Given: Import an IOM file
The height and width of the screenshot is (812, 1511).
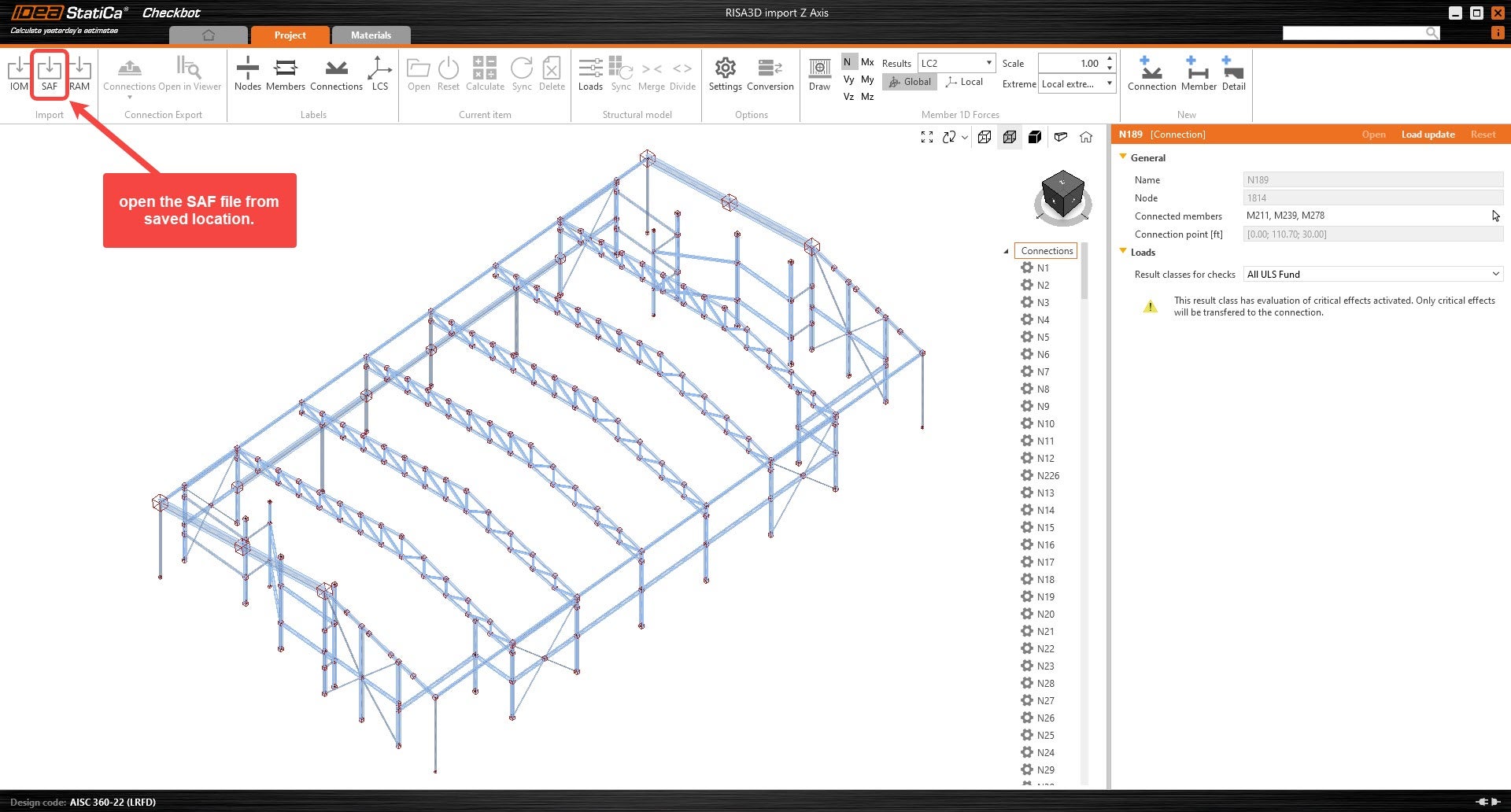Looking at the screenshot, I should click(x=18, y=75).
